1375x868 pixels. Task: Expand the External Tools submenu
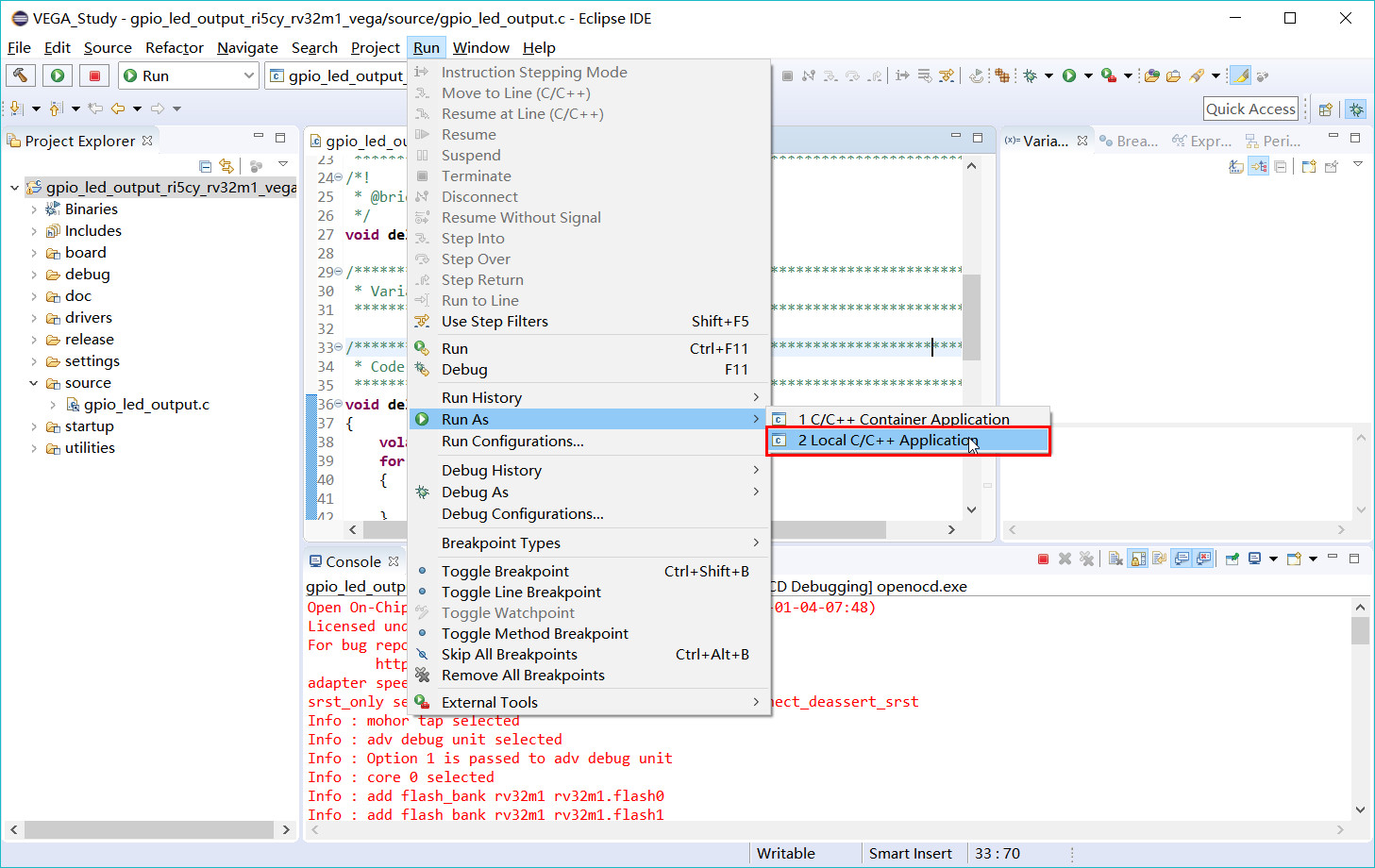590,702
